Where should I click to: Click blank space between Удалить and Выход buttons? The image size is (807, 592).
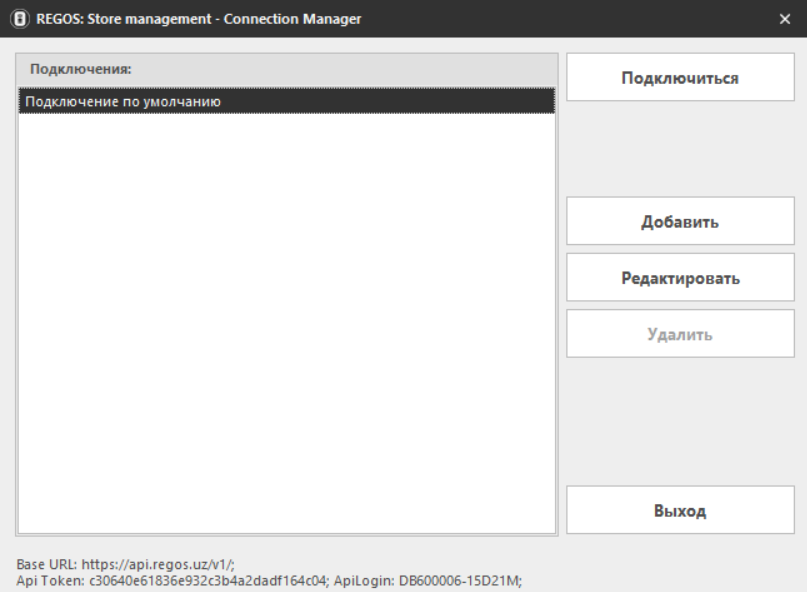click(680, 420)
